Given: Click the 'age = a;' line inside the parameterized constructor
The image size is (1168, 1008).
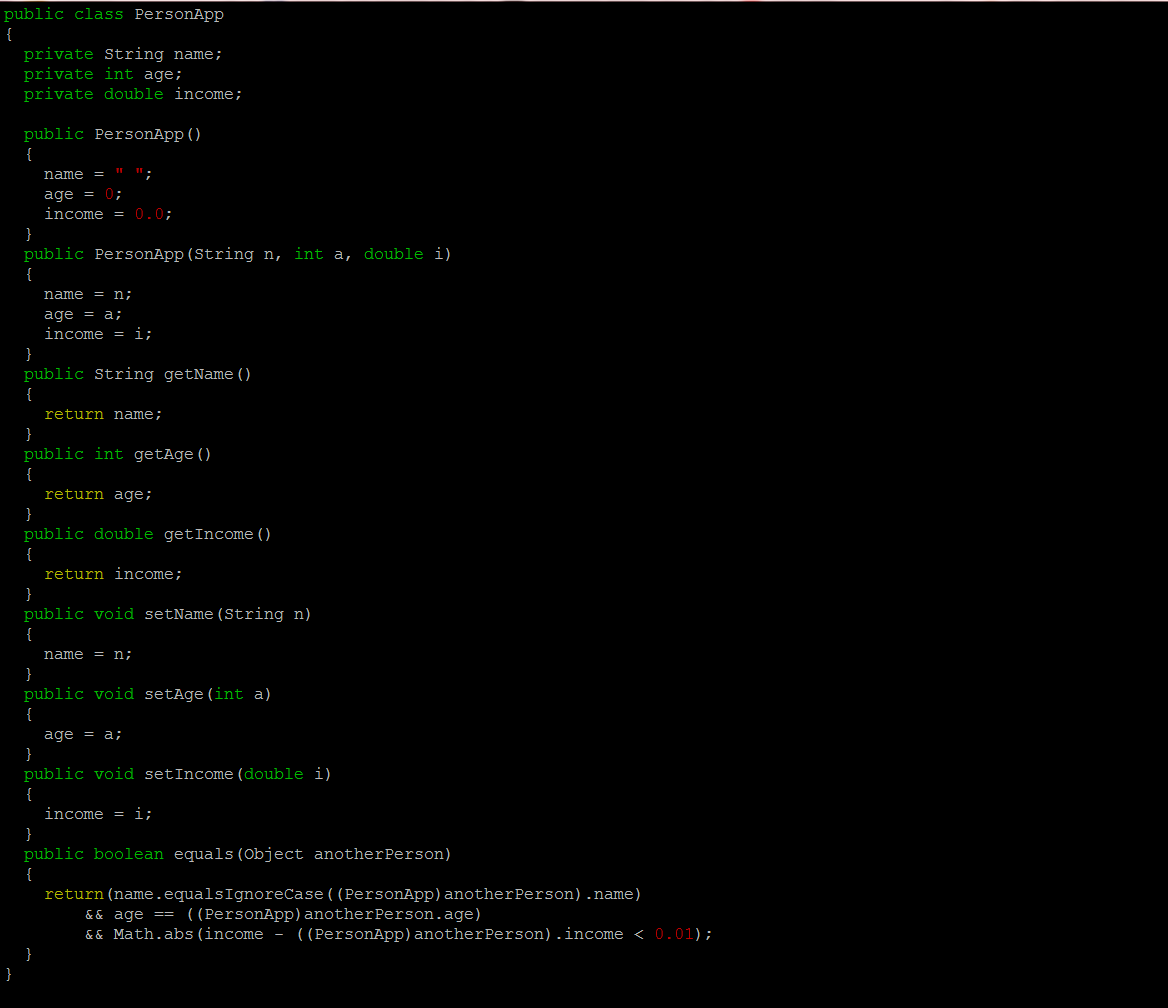Looking at the screenshot, I should click(x=83, y=314).
